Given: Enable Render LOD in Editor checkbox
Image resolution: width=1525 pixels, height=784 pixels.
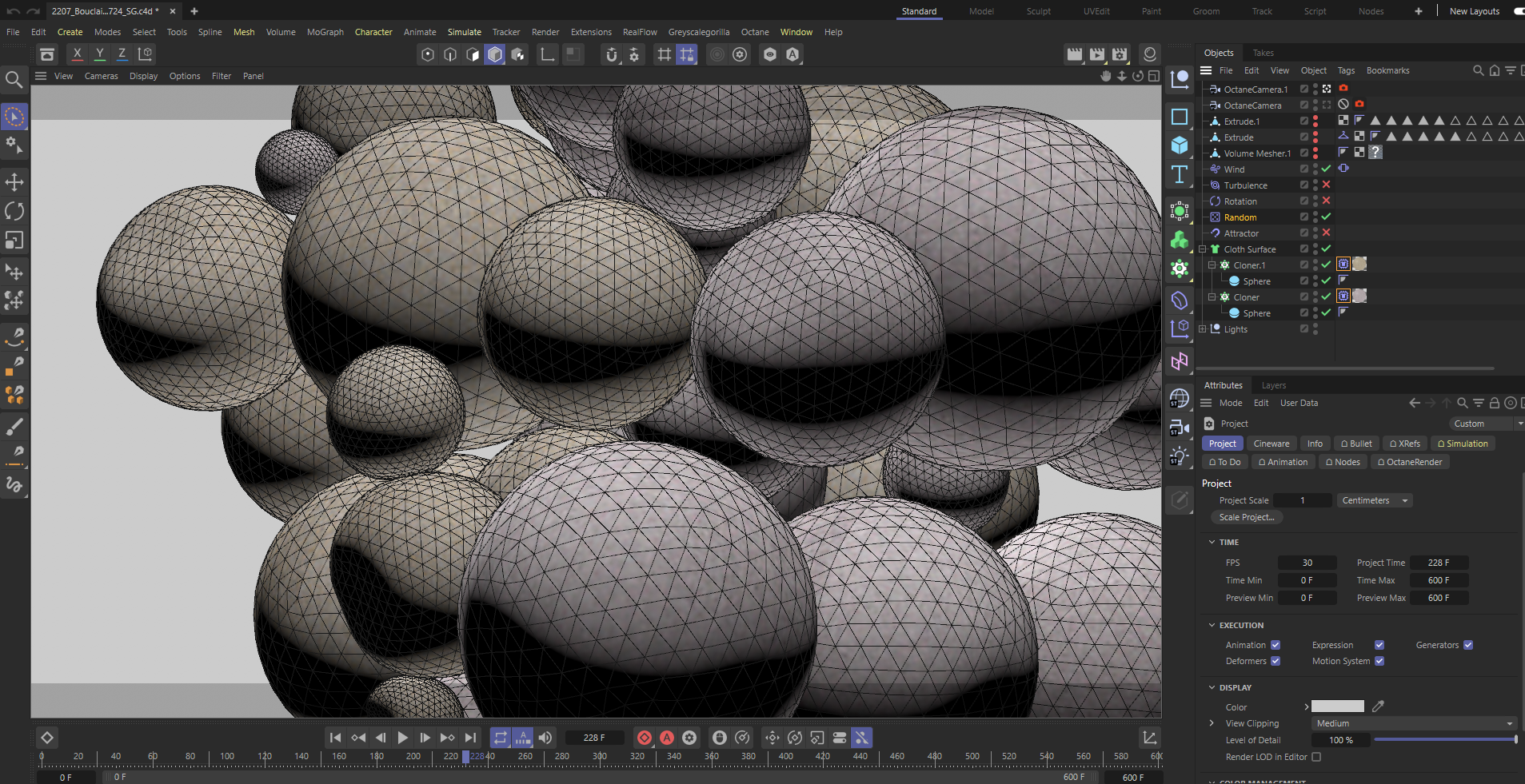Looking at the screenshot, I should point(1316,757).
